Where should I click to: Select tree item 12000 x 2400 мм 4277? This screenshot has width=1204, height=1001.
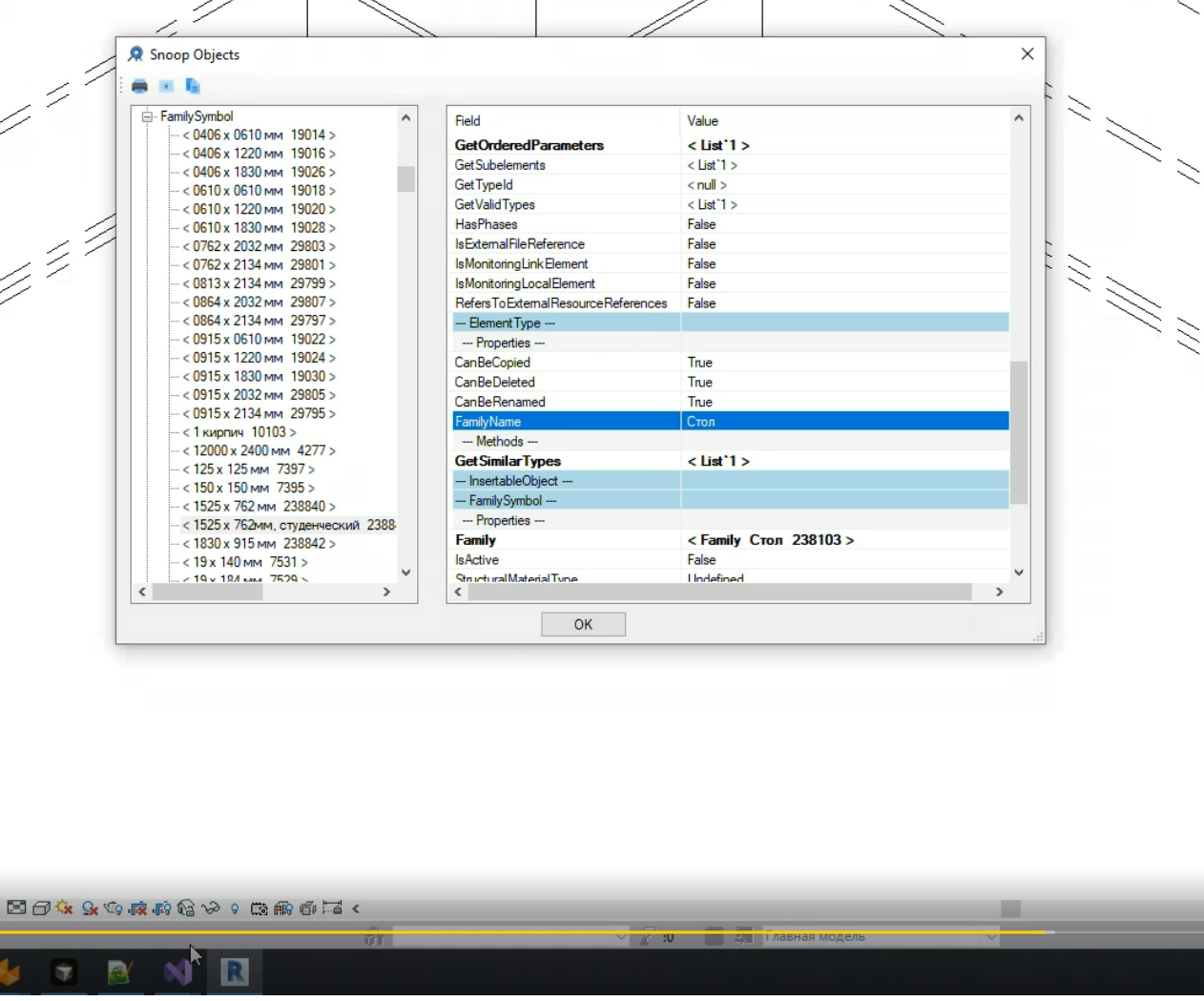[x=259, y=450]
